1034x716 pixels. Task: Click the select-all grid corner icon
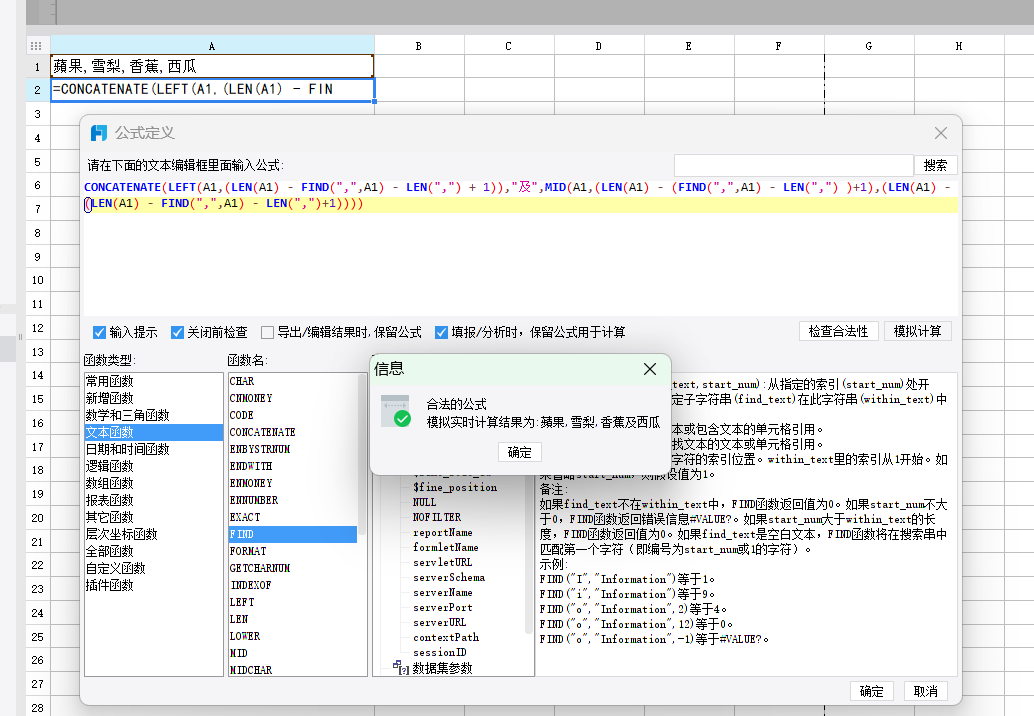click(36, 45)
